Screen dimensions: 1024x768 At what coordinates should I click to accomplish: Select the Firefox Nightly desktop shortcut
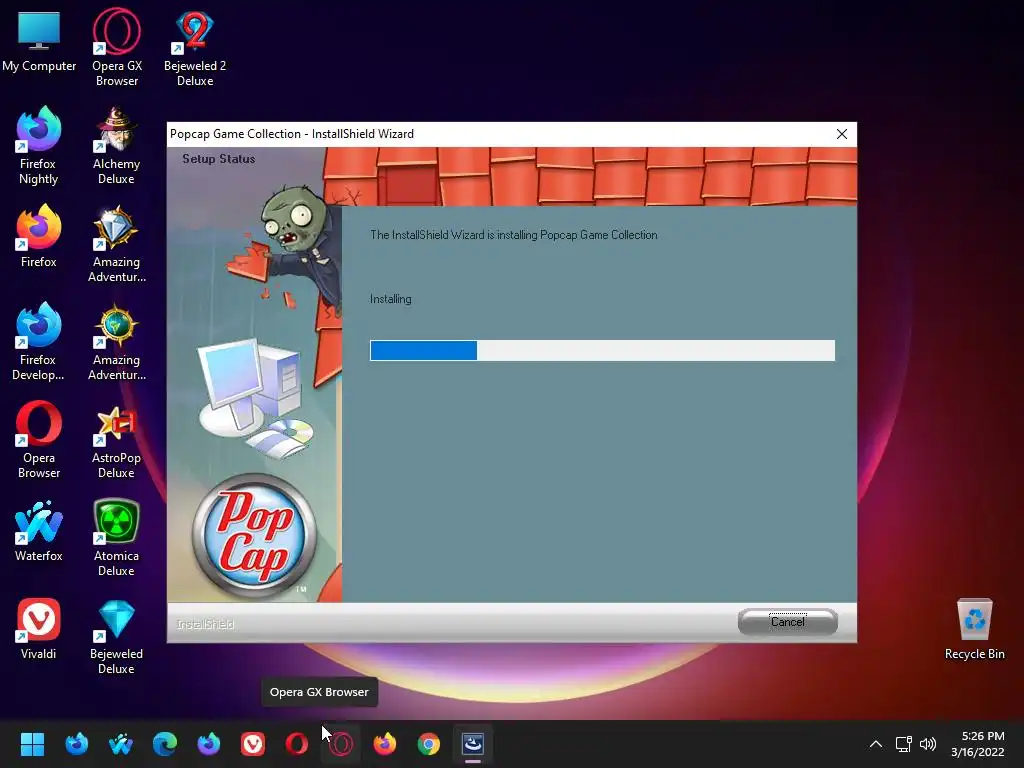[x=39, y=146]
